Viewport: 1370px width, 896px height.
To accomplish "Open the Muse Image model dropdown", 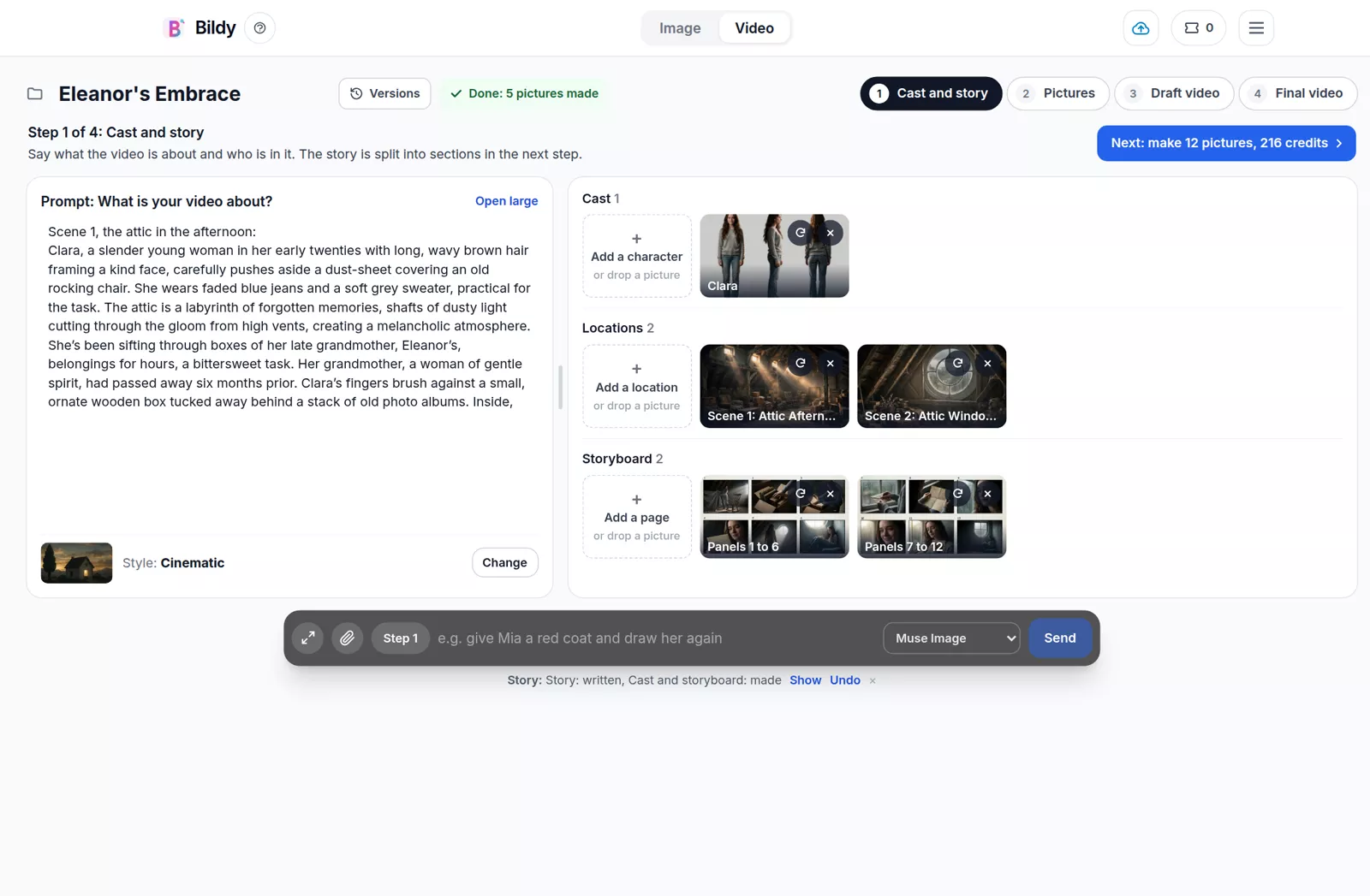I will coord(951,638).
